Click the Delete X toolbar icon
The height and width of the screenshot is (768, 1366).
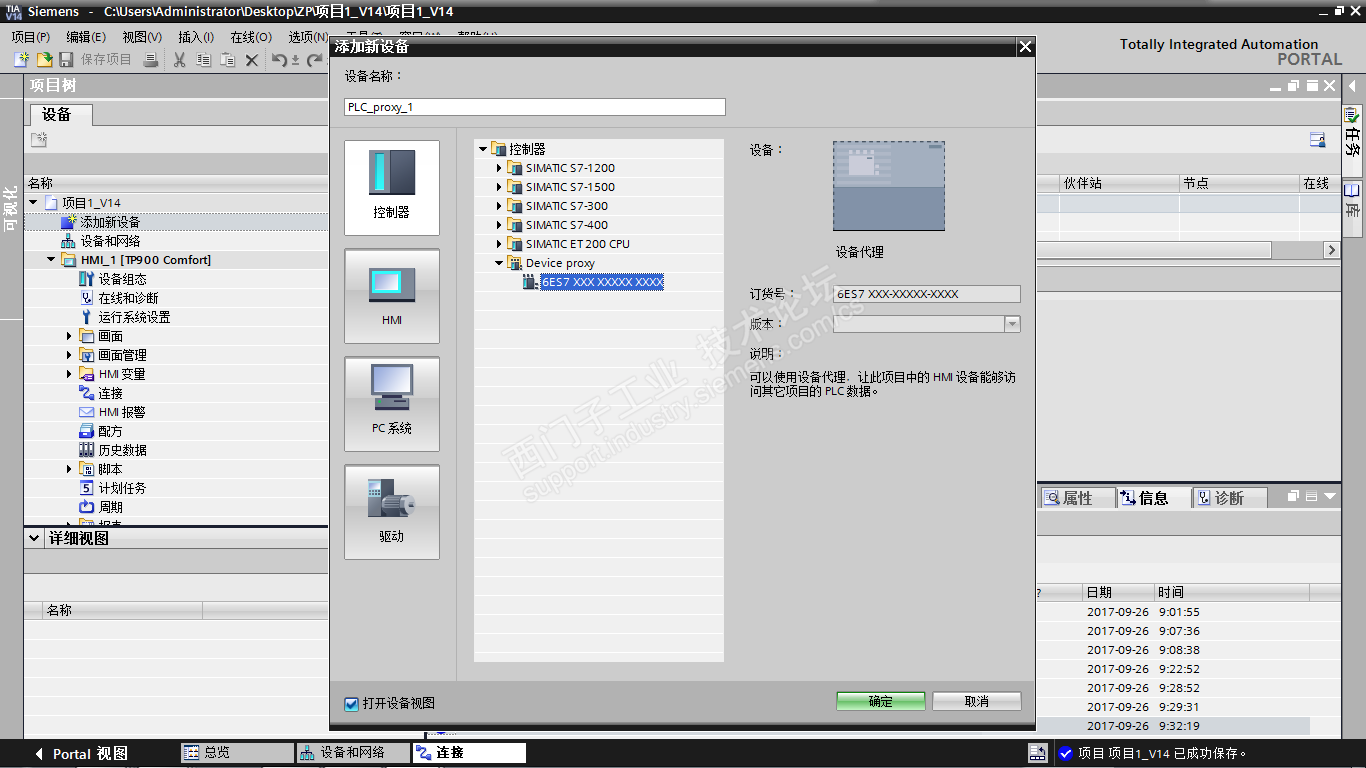(x=252, y=60)
